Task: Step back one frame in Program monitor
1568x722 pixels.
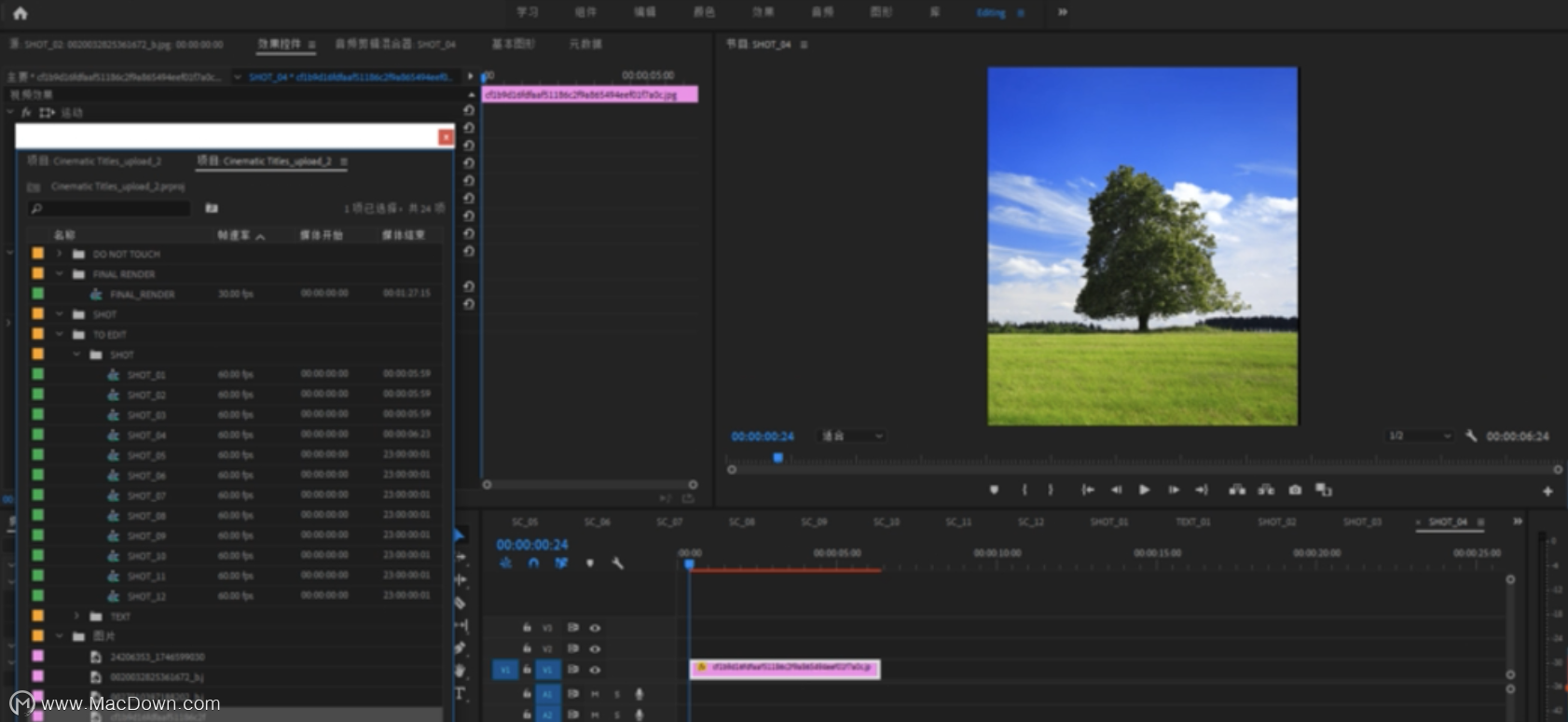Action: point(1116,490)
